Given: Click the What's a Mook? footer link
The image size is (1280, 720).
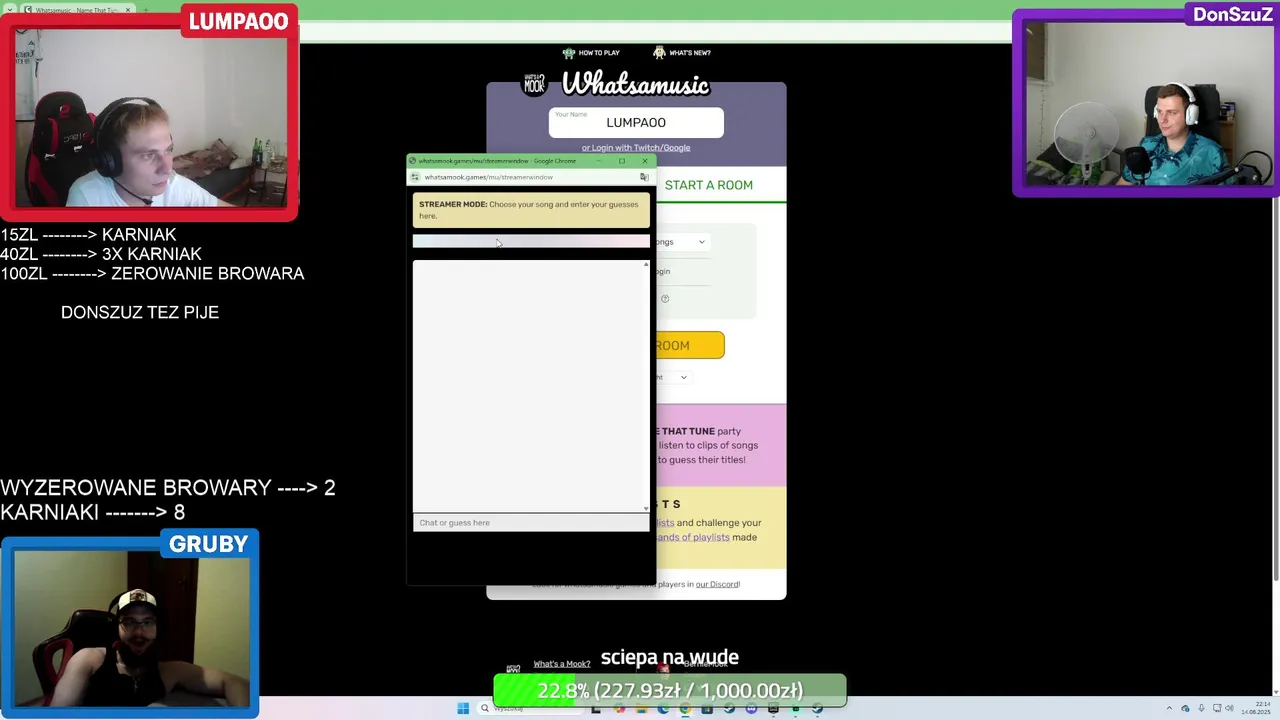Looking at the screenshot, I should 561,664.
